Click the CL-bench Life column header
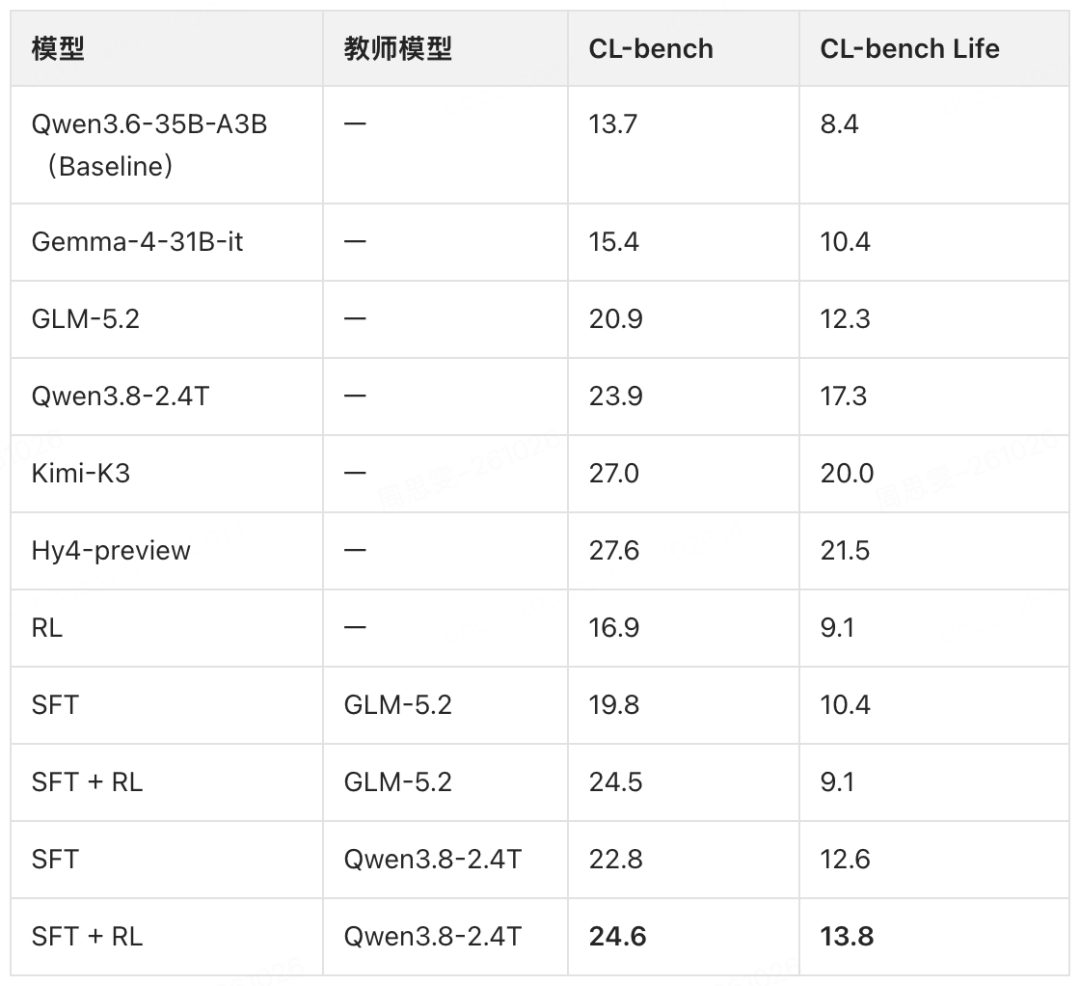The width and height of the screenshot is (1080, 986). point(934,48)
